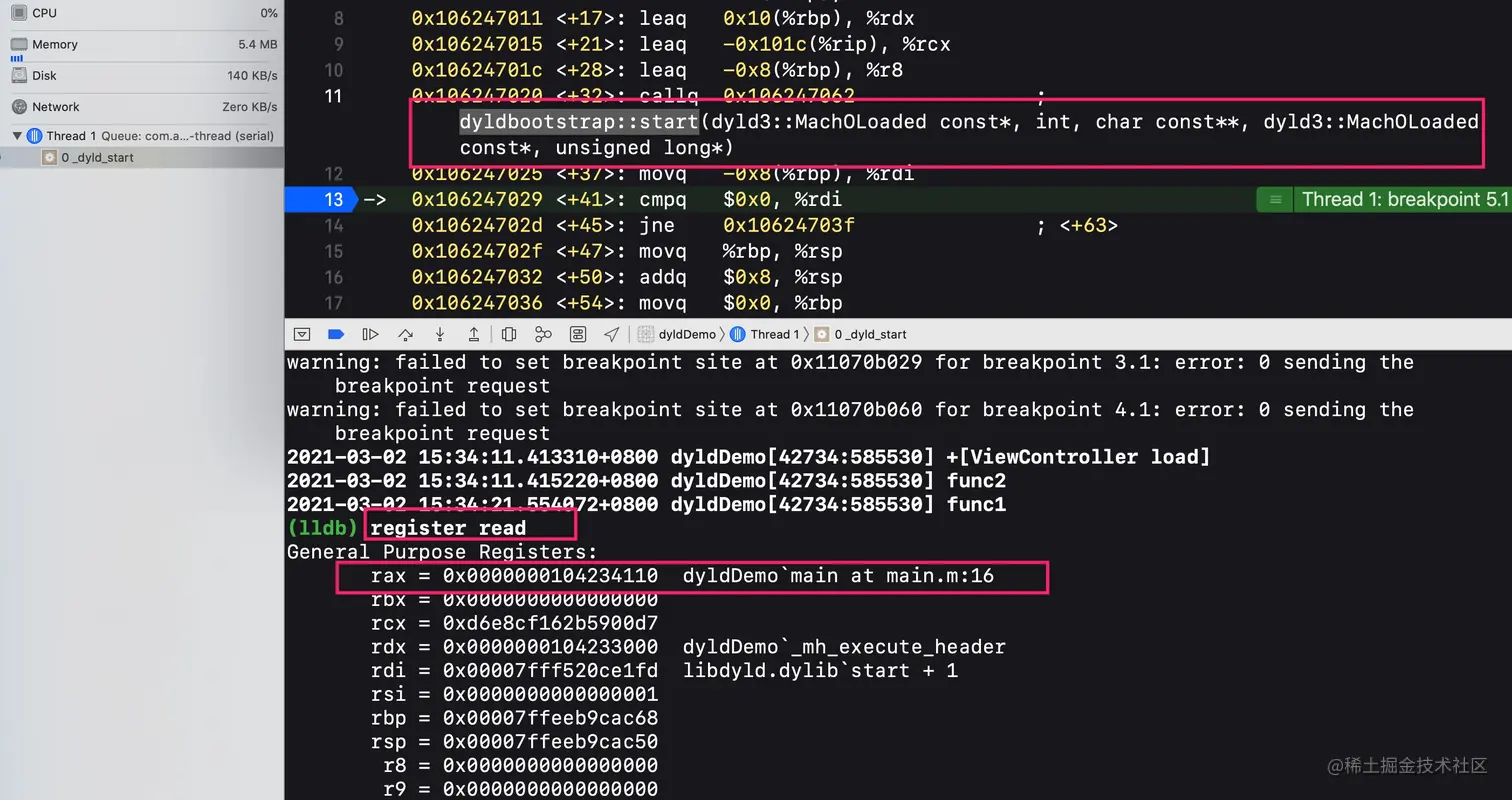
Task: Show the Memory gauge report
Action: [142, 44]
